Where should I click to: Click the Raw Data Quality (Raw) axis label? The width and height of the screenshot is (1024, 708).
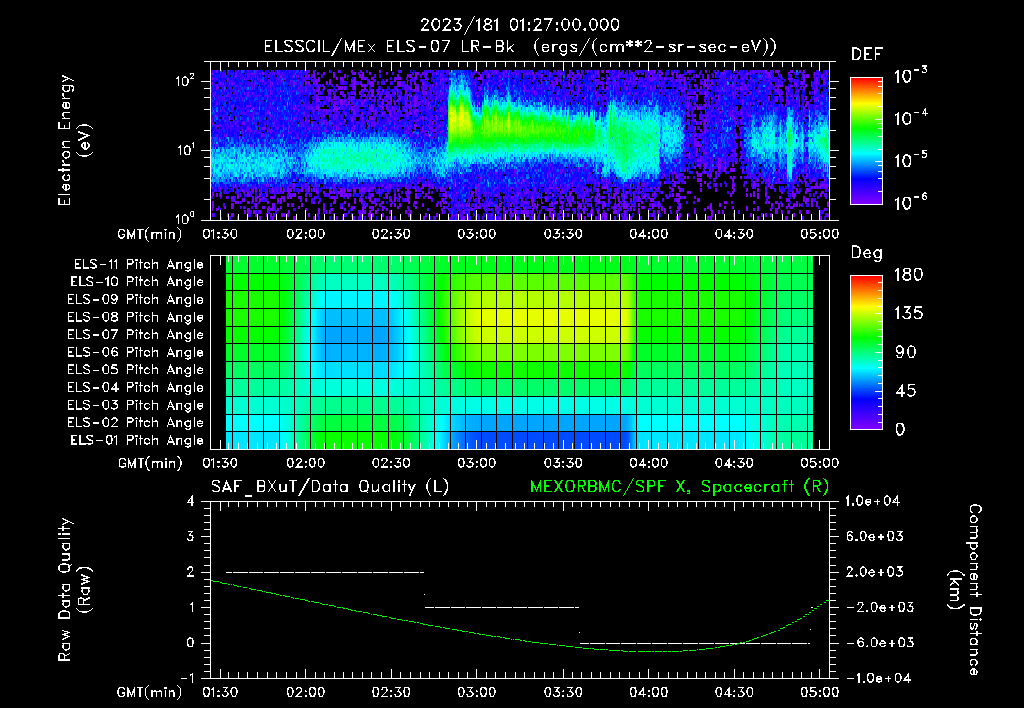[x=74, y=589]
